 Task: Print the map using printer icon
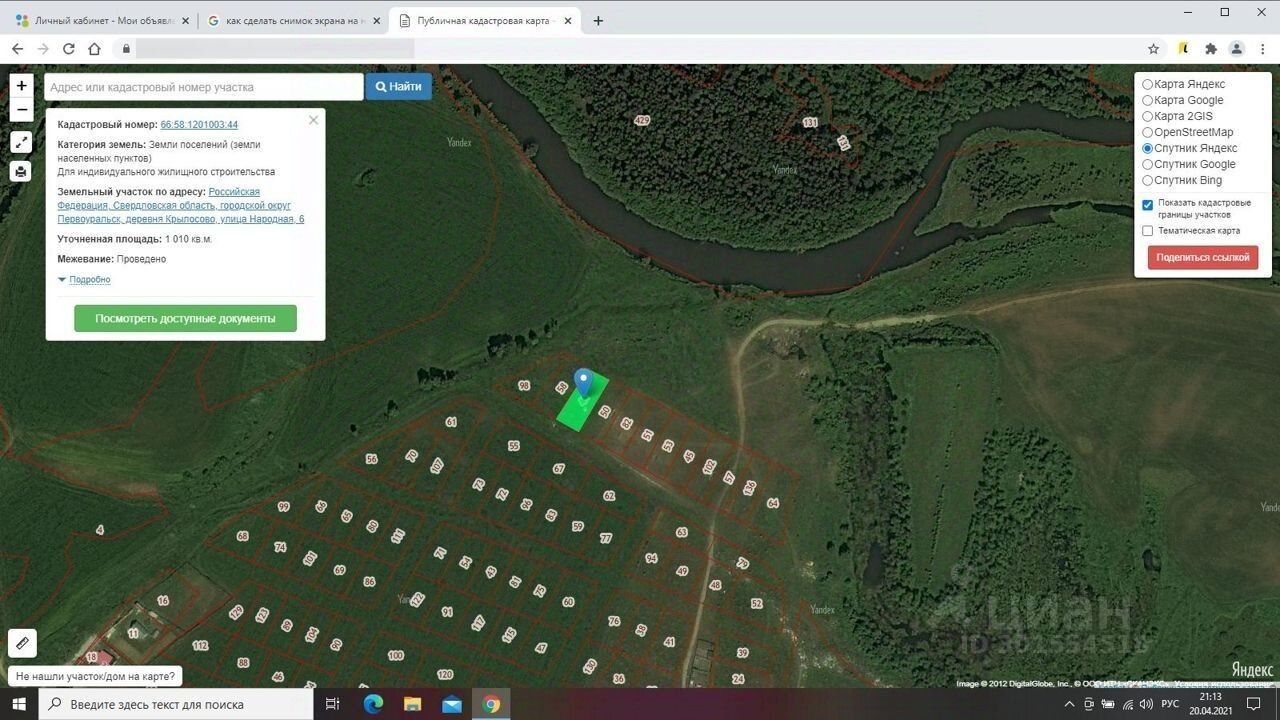click(21, 171)
